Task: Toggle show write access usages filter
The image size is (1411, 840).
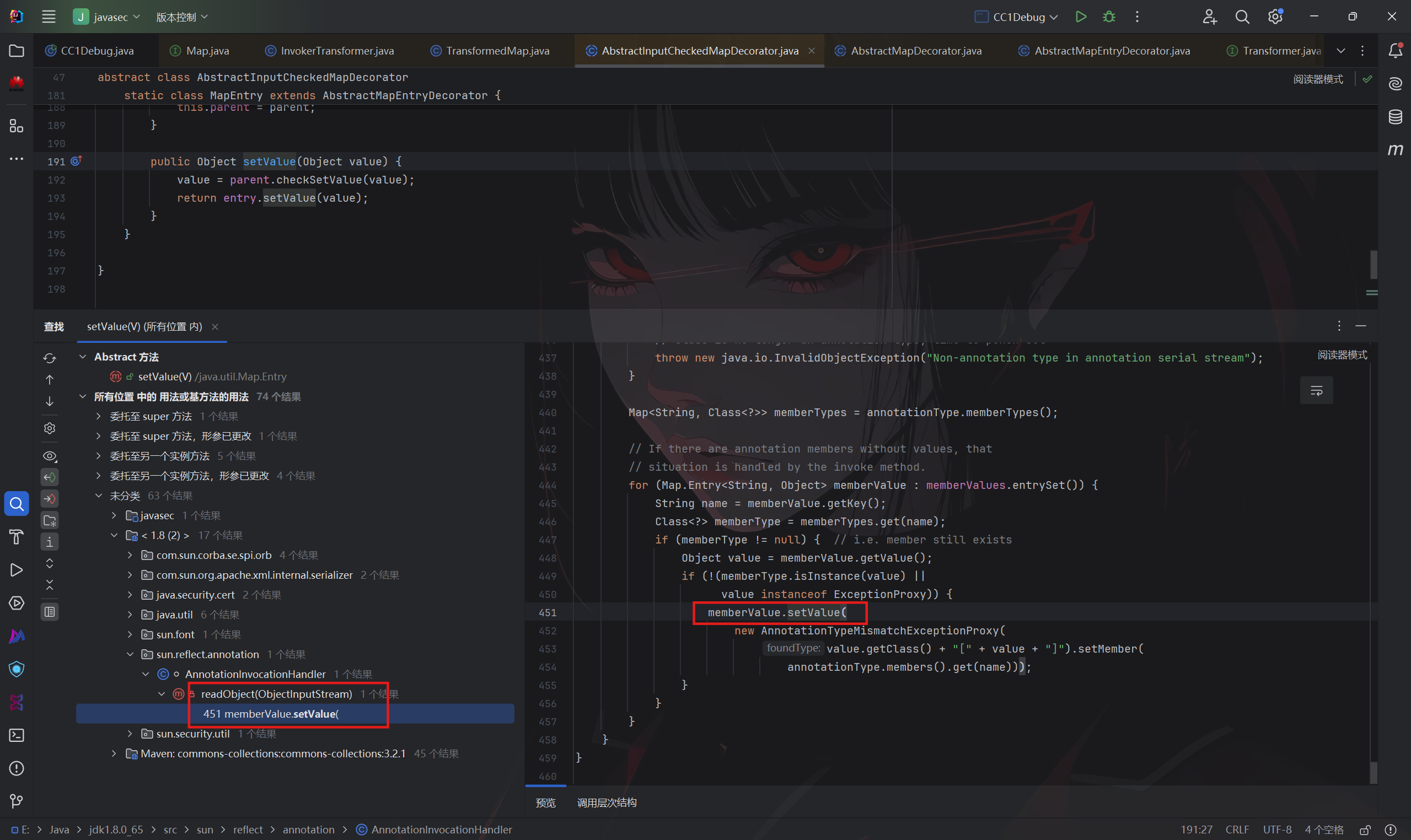Action: click(50, 499)
